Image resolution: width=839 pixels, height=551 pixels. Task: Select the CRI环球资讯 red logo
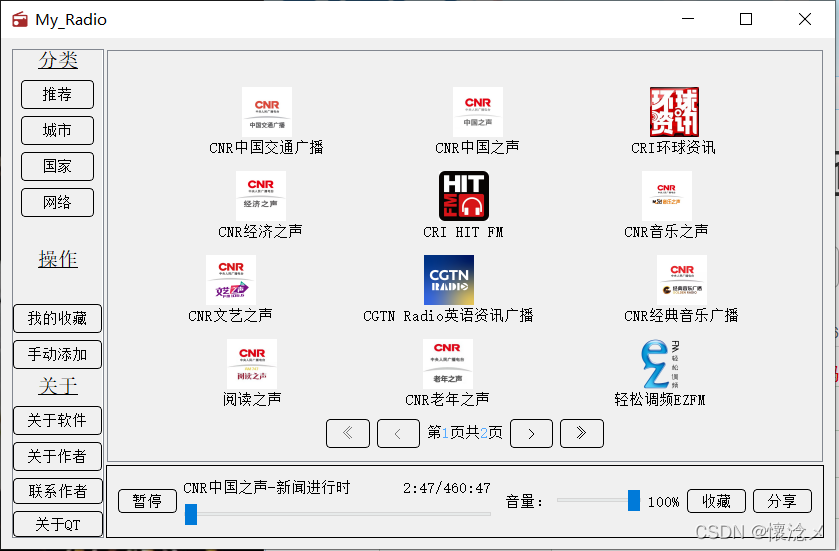click(674, 112)
